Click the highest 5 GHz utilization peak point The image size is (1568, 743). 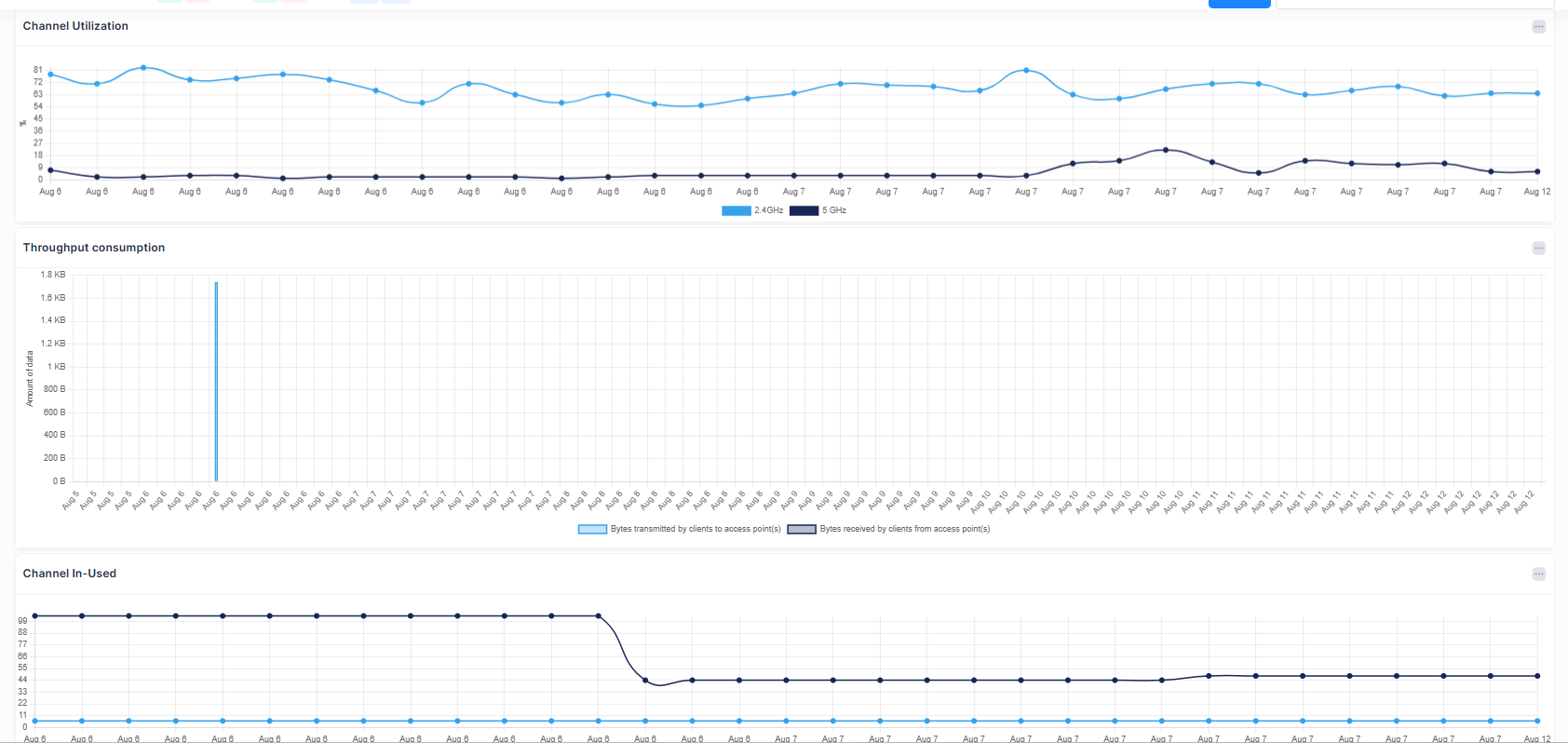[1166, 150]
